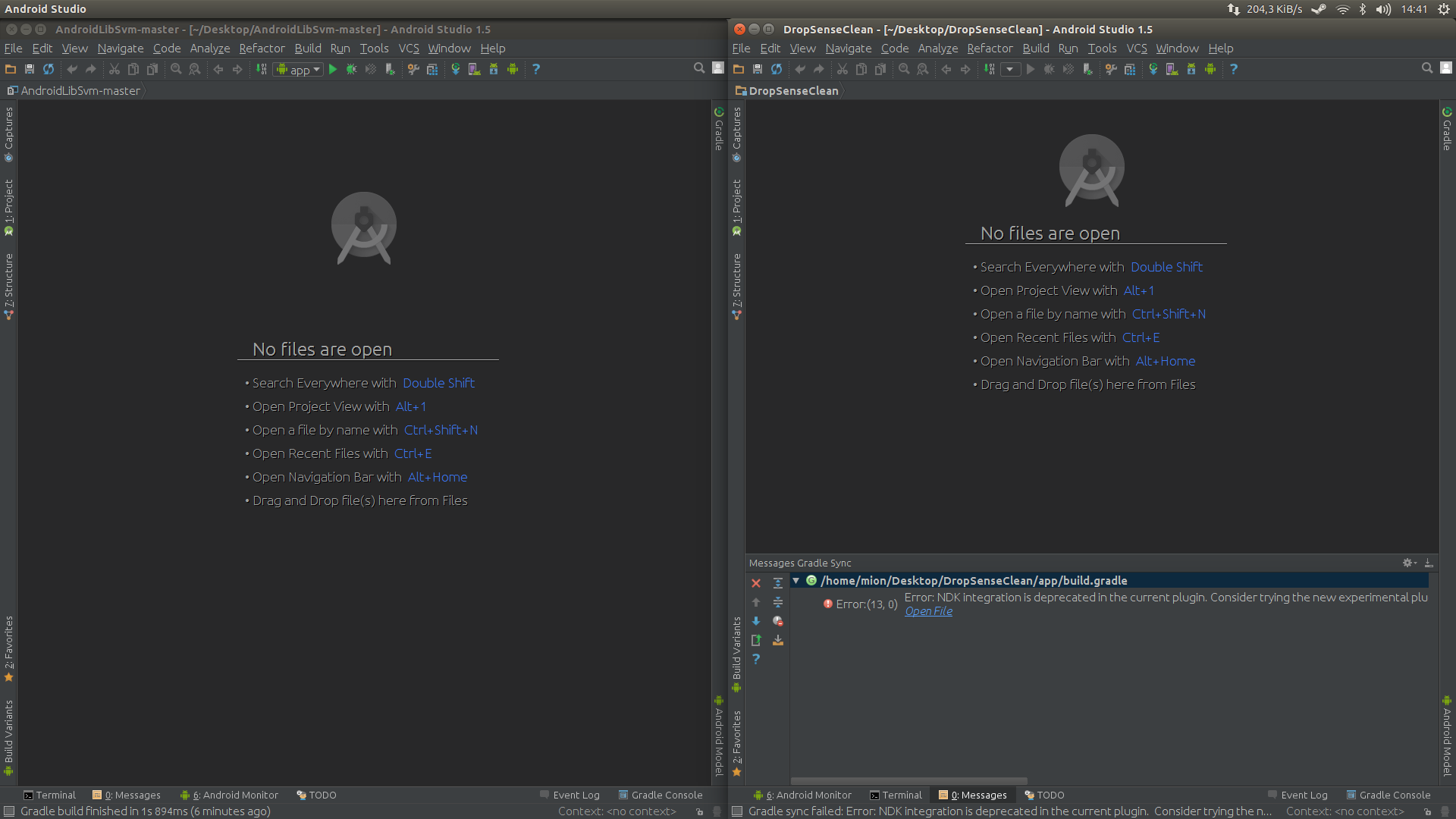The image size is (1456, 819).
Task: Toggle Android Model panel in AndroidLibSvm window
Action: 719,736
